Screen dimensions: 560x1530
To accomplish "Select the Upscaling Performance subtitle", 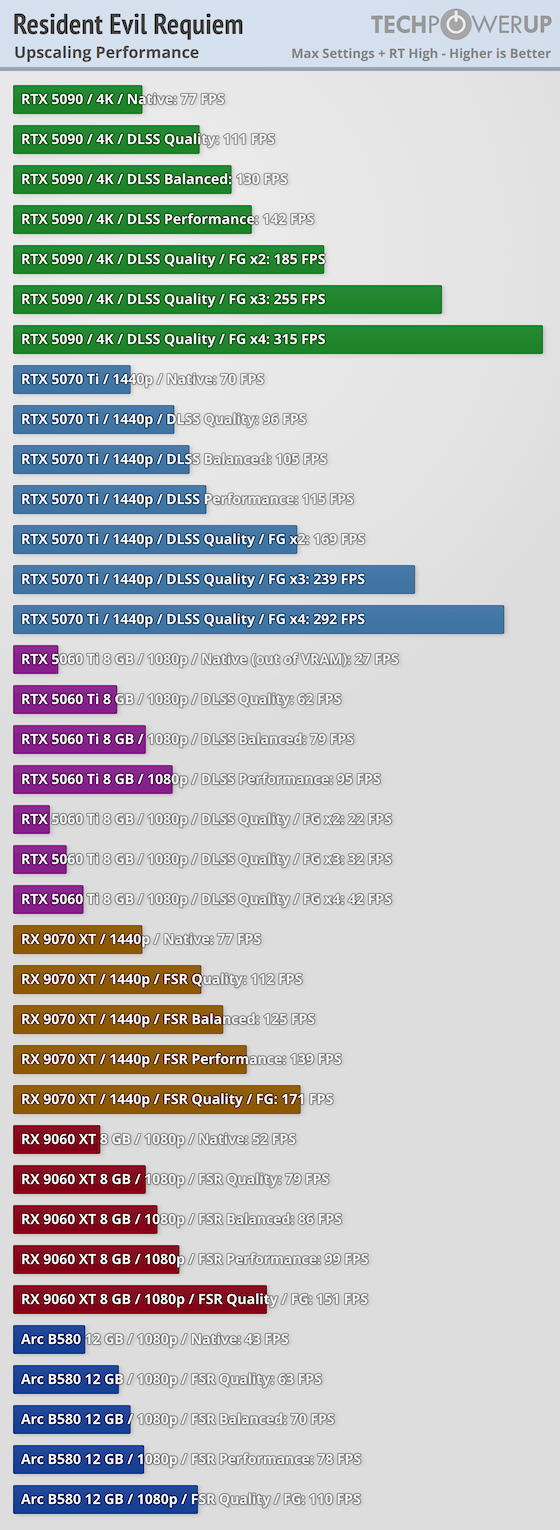I will click(106, 53).
